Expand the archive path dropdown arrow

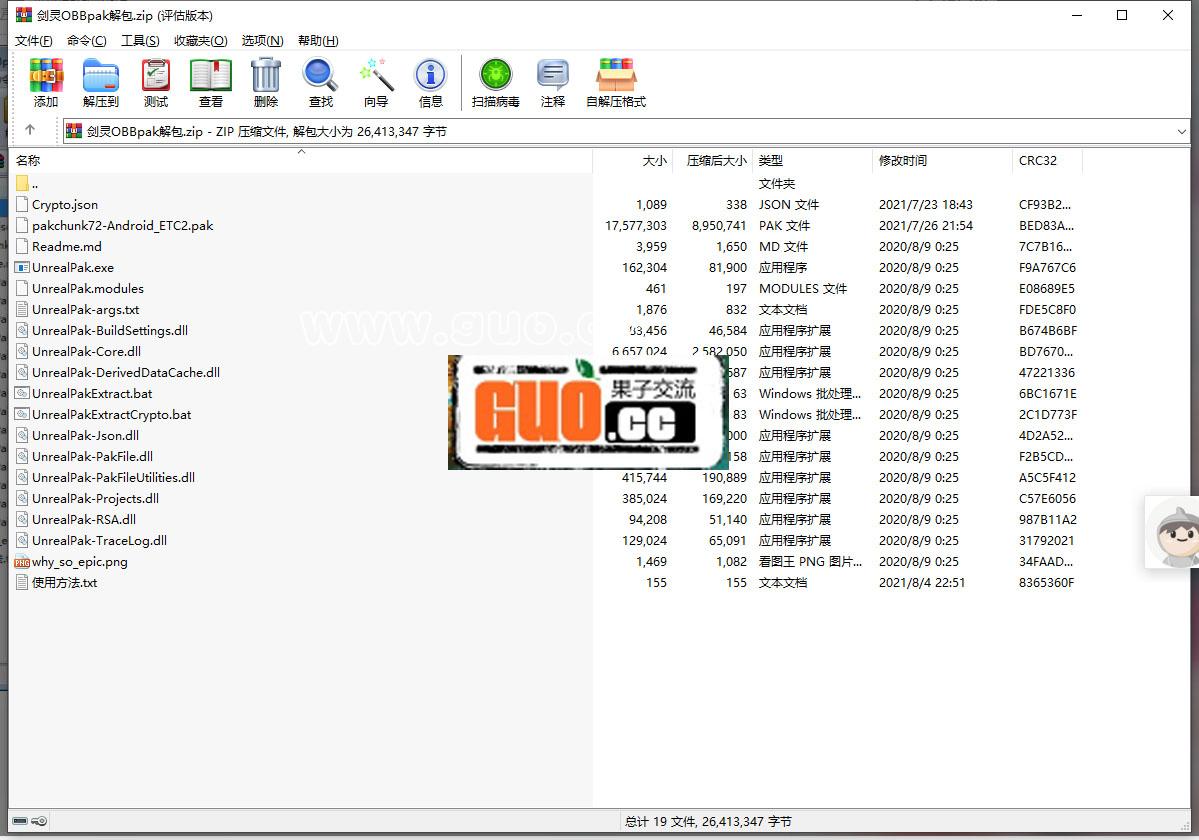1182,131
